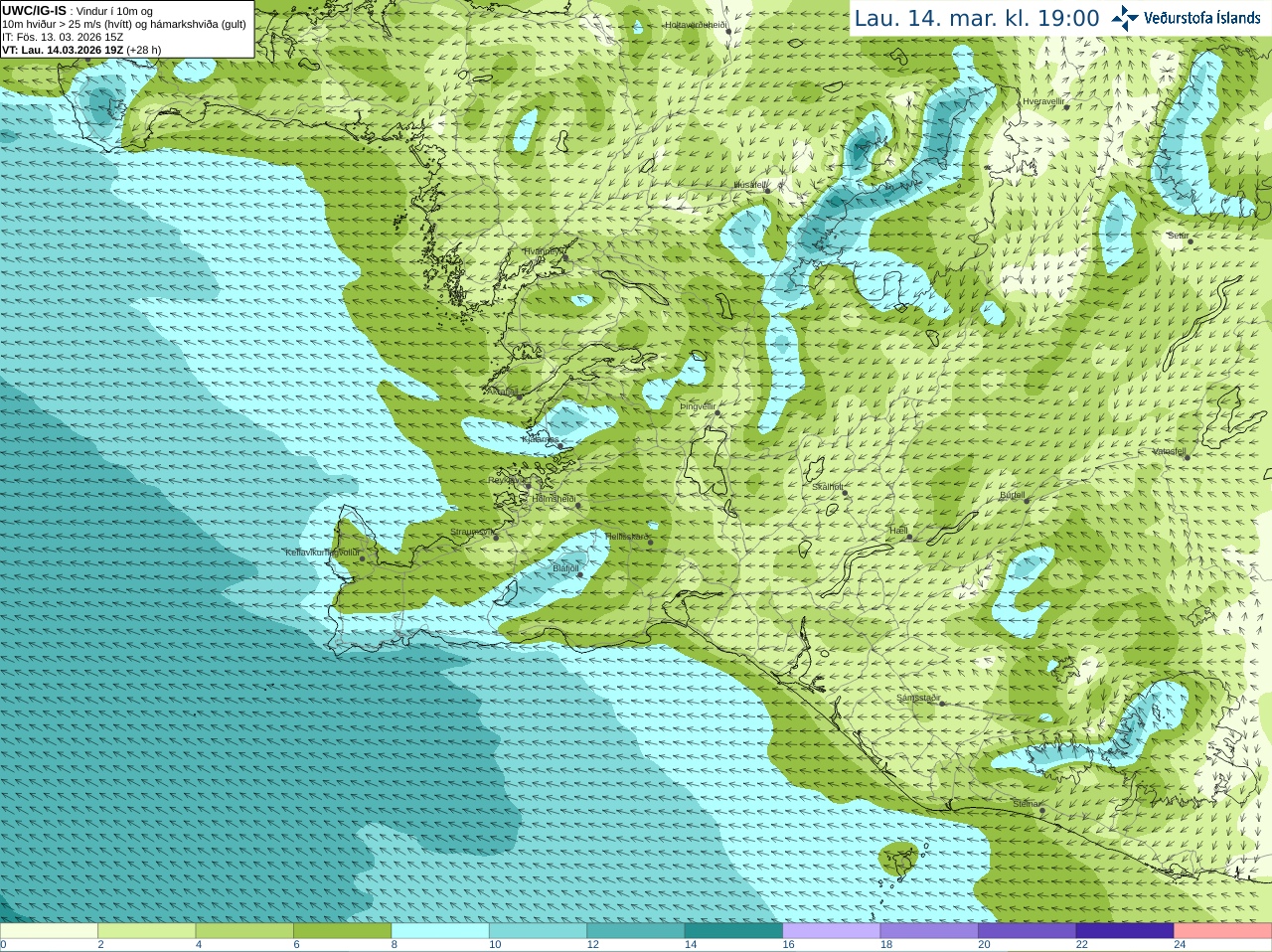
Task: Click the 4–6 m/s green legend swatch
Action: pyautogui.click(x=244, y=931)
